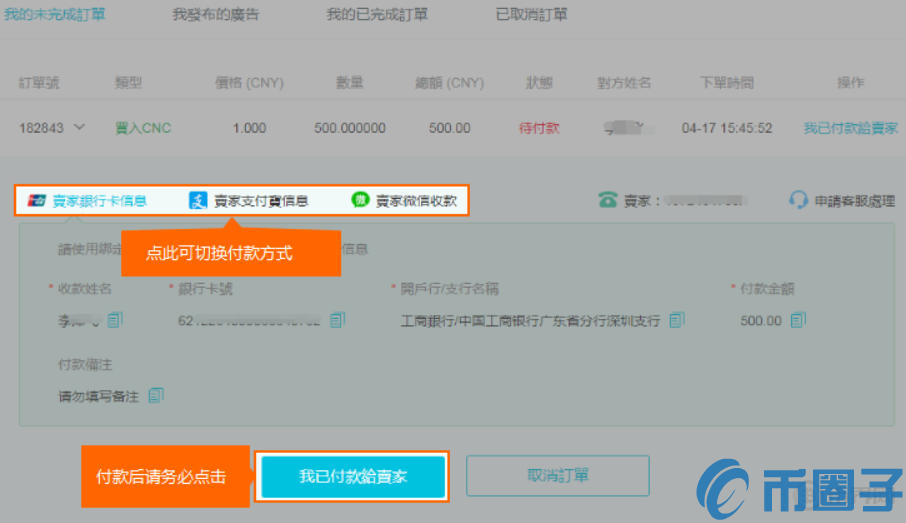Copy the payment remark text
The image size is (906, 523).
tap(155, 395)
